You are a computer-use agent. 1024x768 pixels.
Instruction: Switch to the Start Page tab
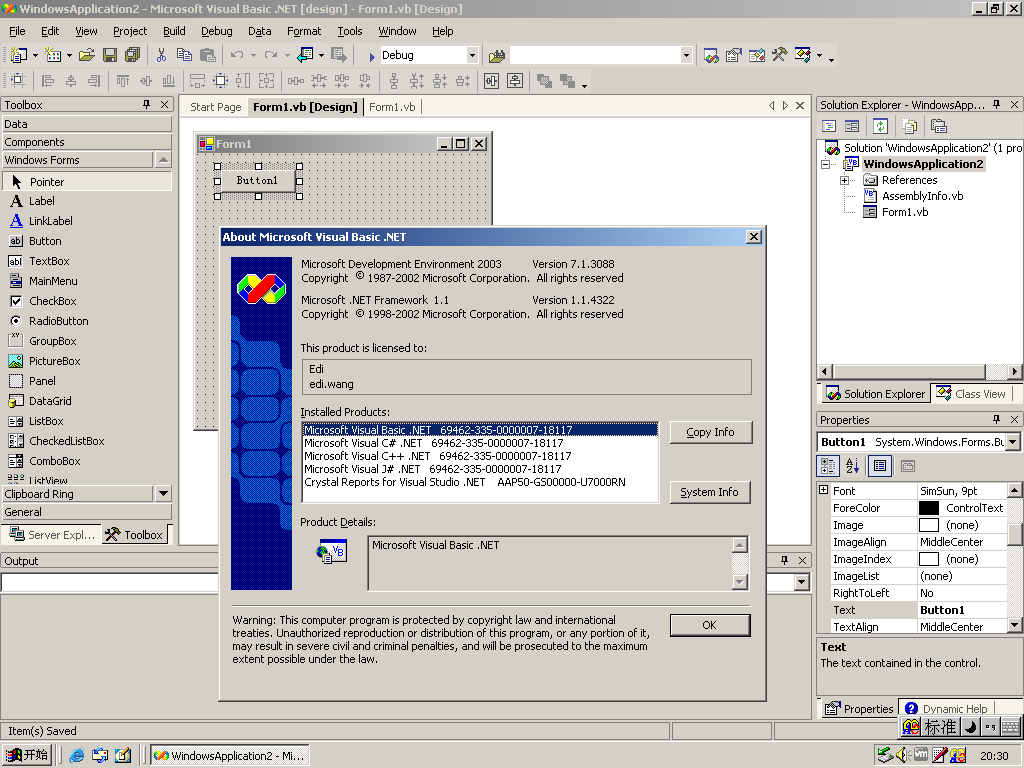pos(216,107)
